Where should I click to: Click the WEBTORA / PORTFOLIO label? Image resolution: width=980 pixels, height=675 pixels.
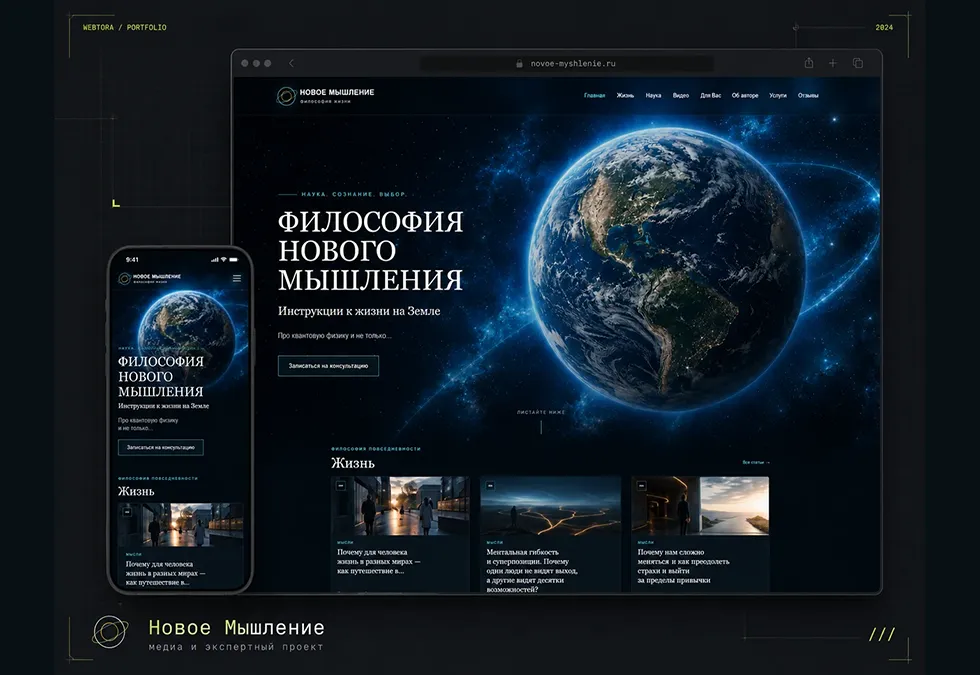(x=125, y=28)
